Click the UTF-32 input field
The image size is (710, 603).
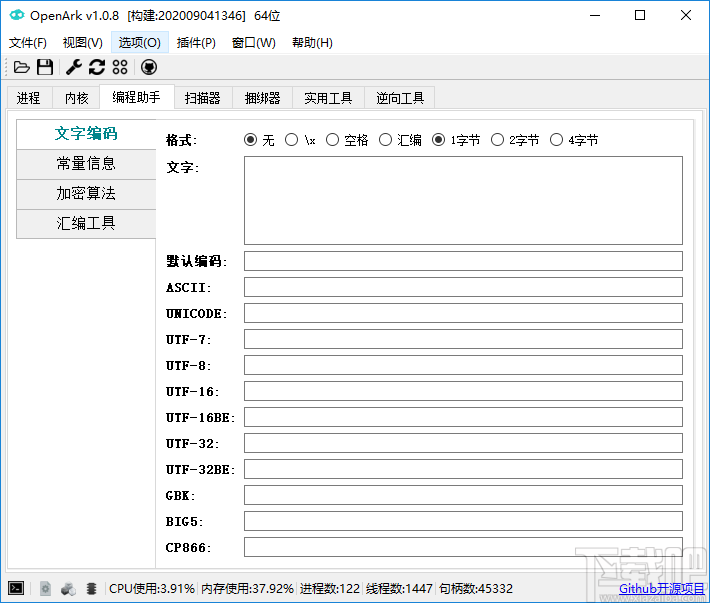click(463, 443)
